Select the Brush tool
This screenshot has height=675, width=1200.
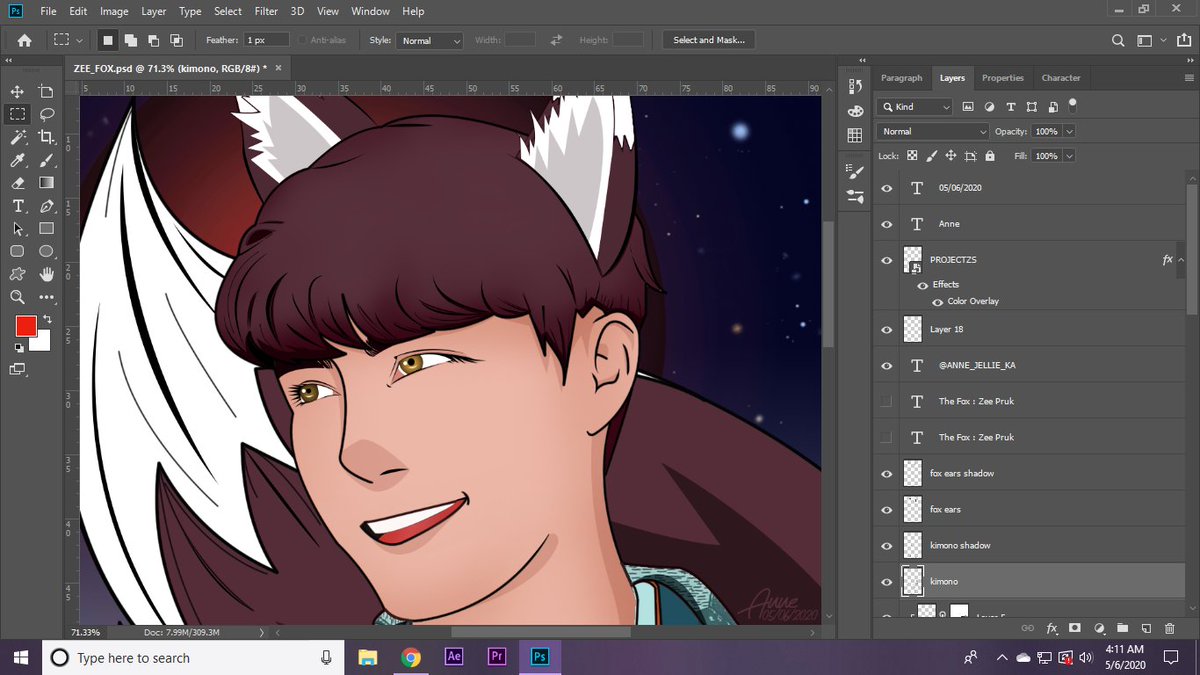pyautogui.click(x=46, y=160)
